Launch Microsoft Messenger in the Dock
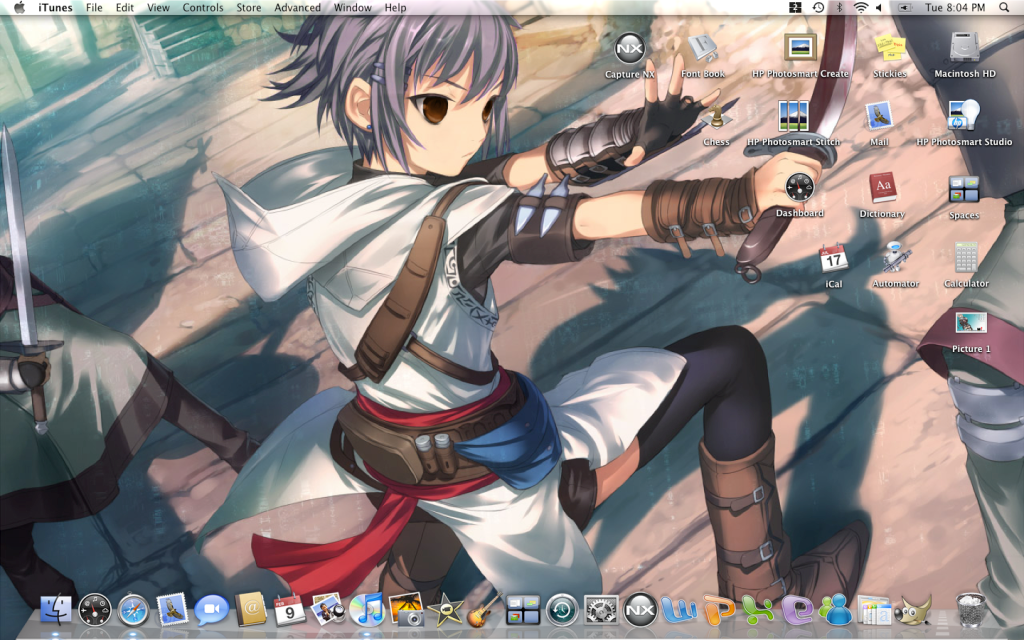 point(836,611)
